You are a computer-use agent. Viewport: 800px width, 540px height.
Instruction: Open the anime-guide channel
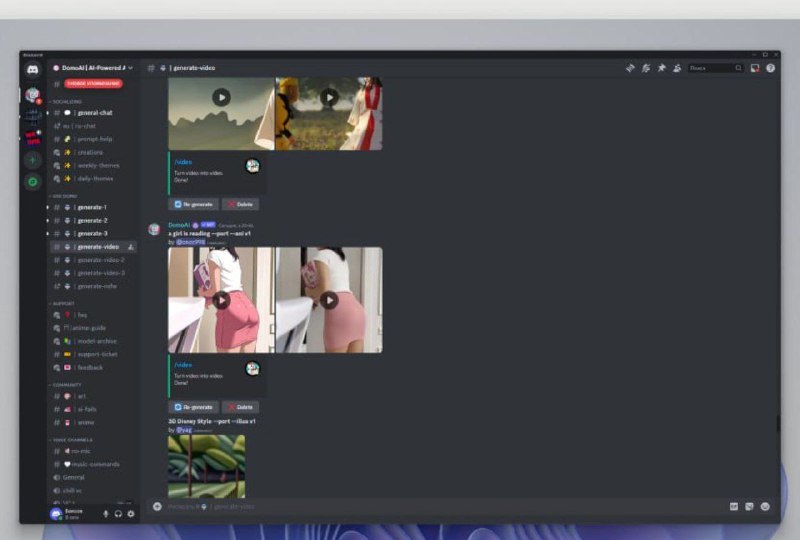pyautogui.click(x=93, y=328)
